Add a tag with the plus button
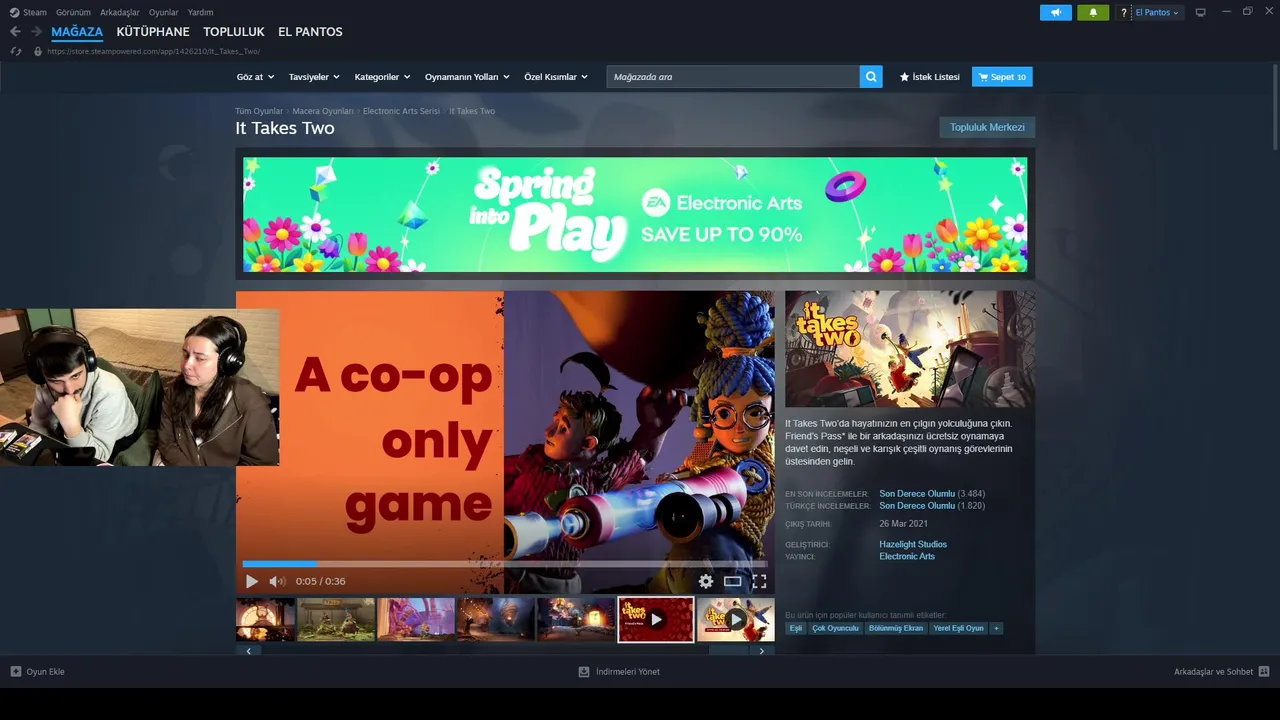 point(996,628)
